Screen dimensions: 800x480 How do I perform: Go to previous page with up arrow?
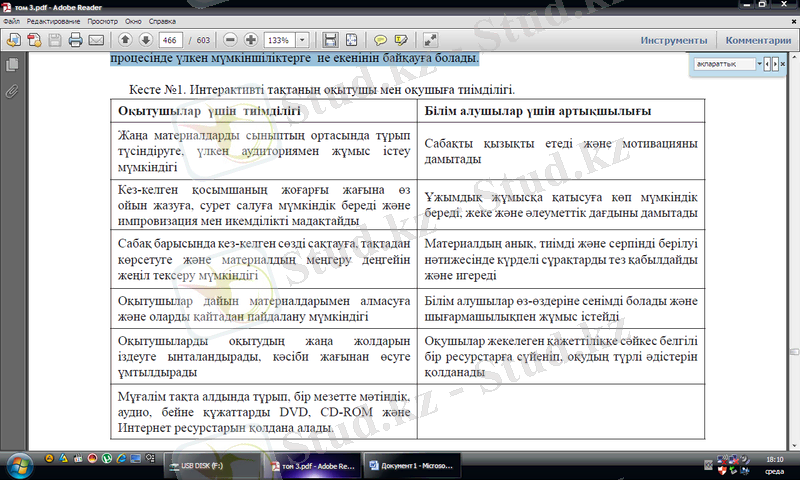125,40
